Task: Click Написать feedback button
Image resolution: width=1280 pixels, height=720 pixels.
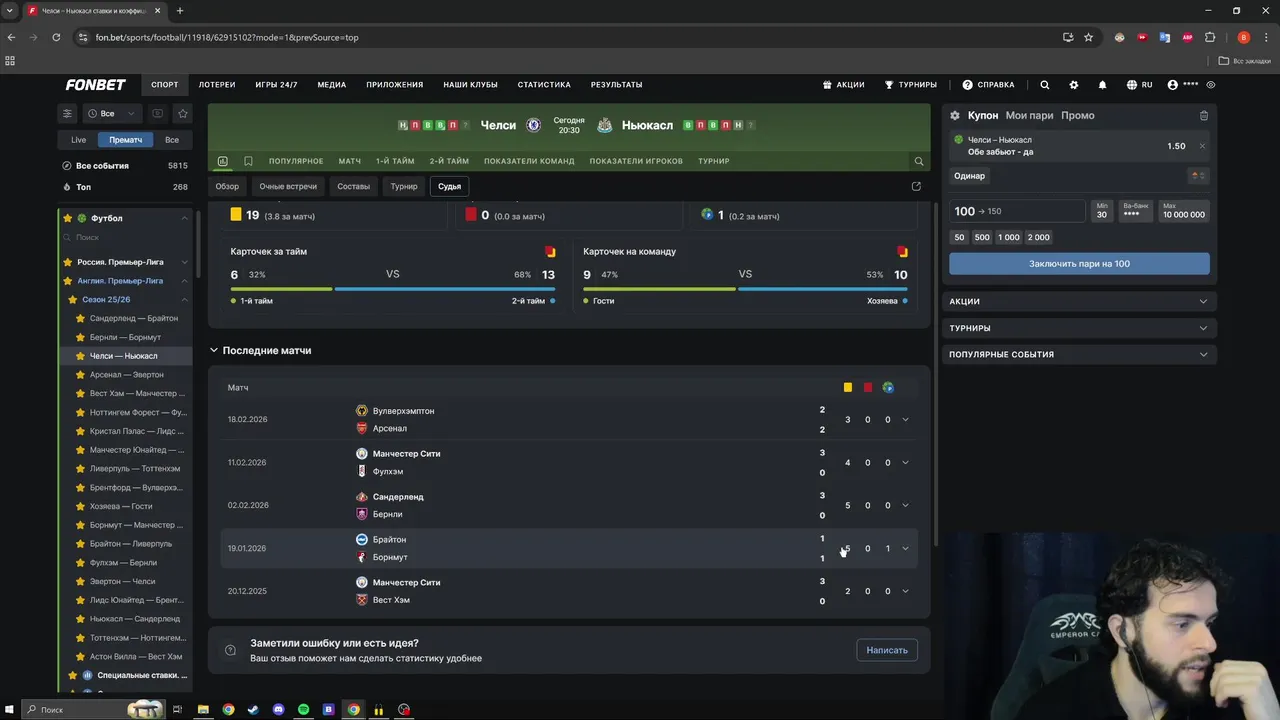Action: pyautogui.click(x=887, y=650)
